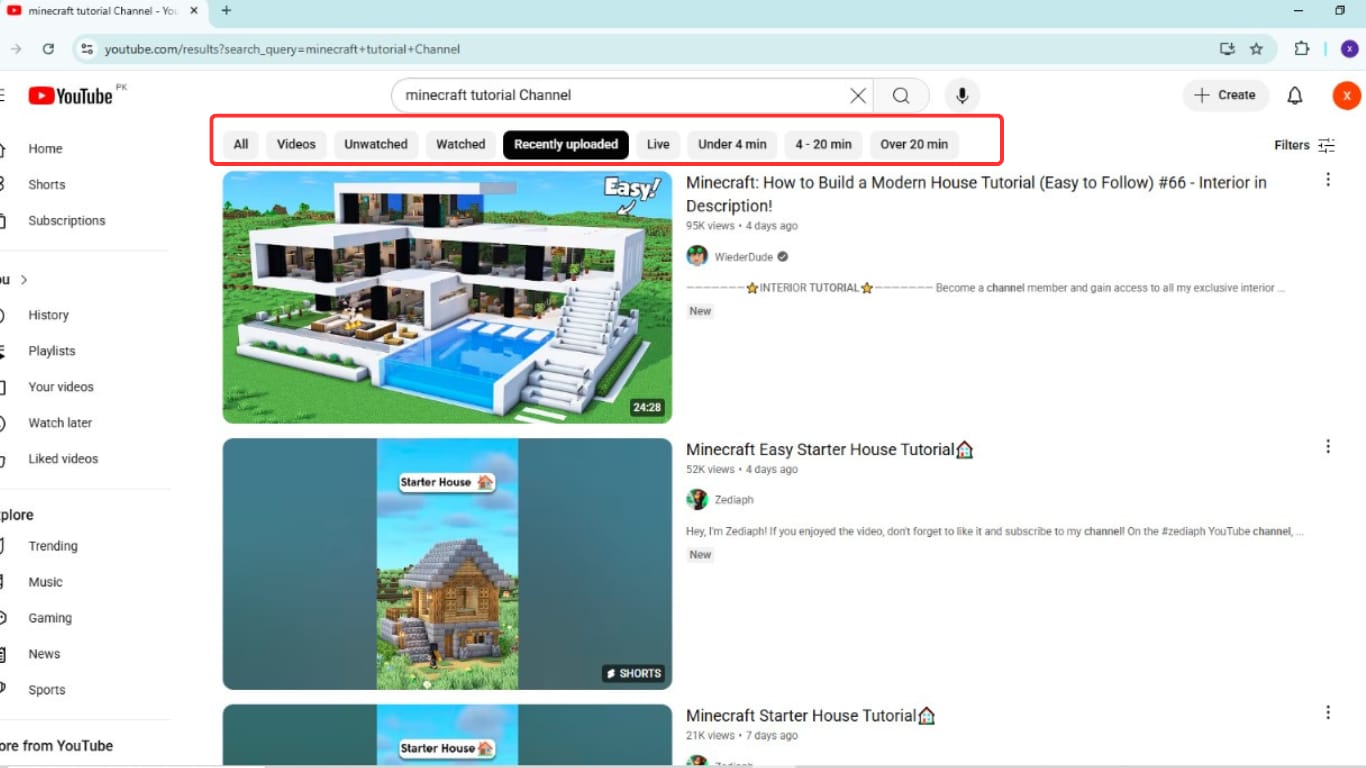Open the Modern House Tutorial video title
The height and width of the screenshot is (768, 1366).
pos(976,194)
